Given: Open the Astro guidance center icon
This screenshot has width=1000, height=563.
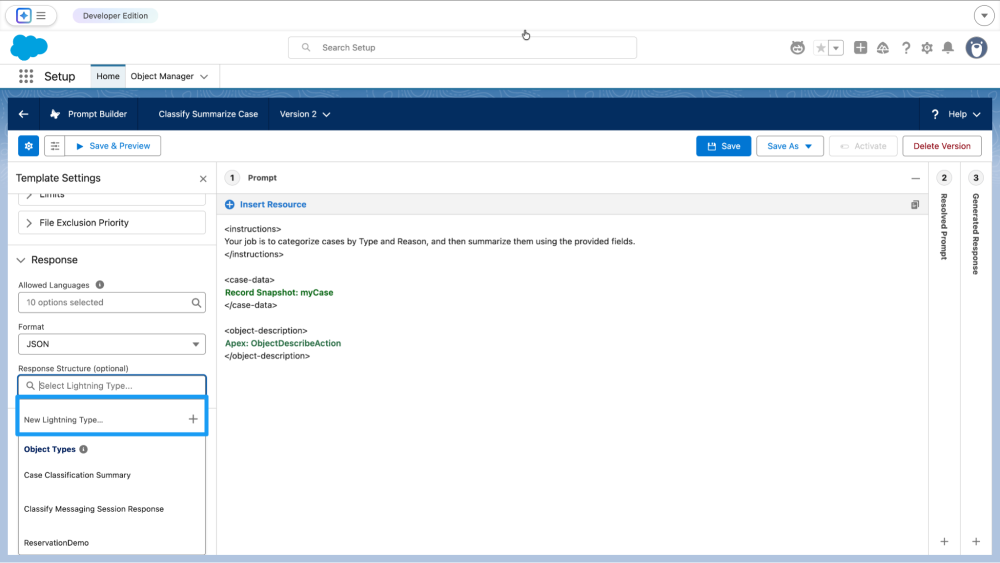Looking at the screenshot, I should [797, 48].
